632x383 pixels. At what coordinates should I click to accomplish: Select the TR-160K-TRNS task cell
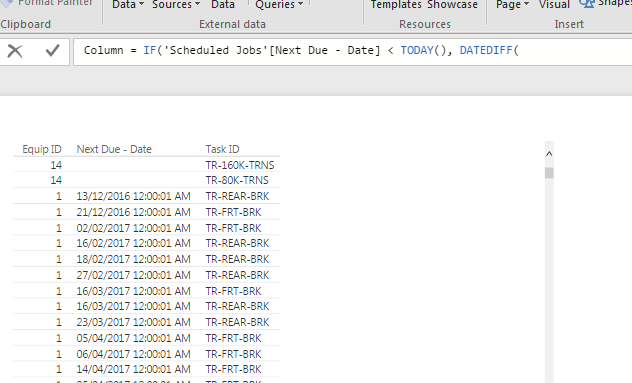click(x=240, y=165)
